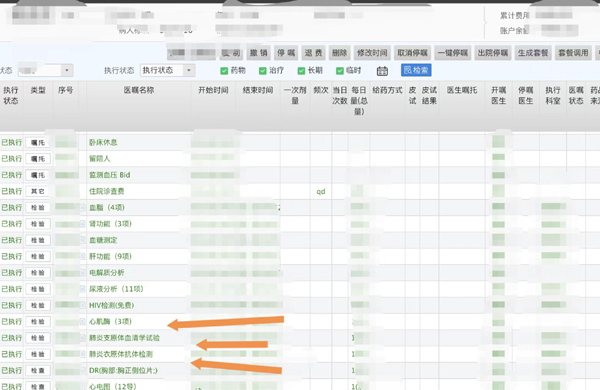Click 检验 type box in 血糖测定 row

coord(38,240)
